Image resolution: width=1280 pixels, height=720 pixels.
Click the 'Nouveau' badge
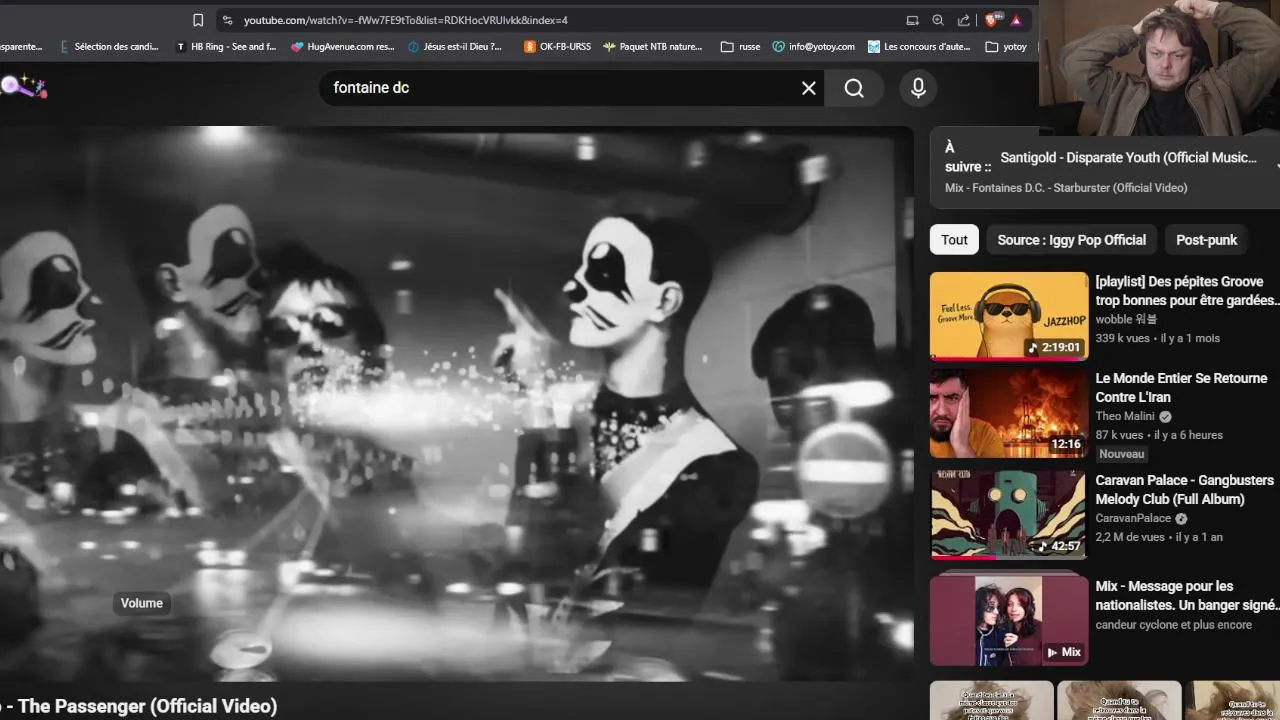pyautogui.click(x=1121, y=454)
